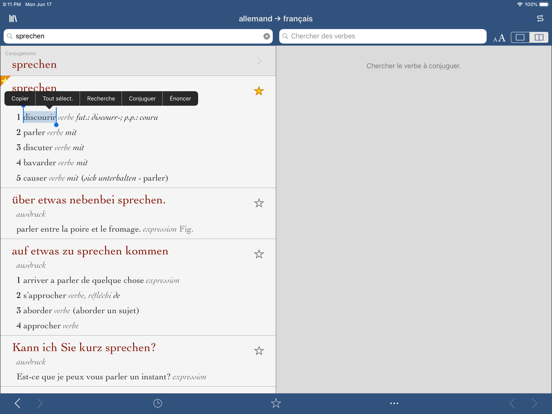Choose Recherche in context menu
The image size is (552, 414).
[x=101, y=99]
